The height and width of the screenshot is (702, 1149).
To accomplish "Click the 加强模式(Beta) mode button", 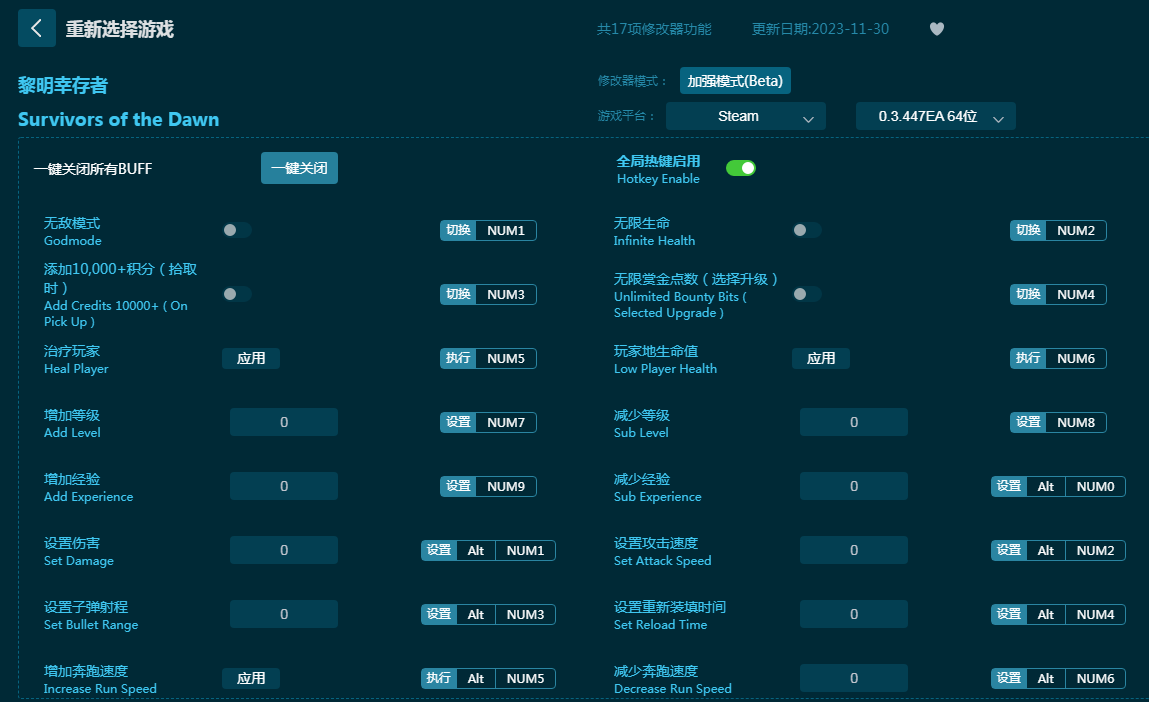I will [x=735, y=81].
